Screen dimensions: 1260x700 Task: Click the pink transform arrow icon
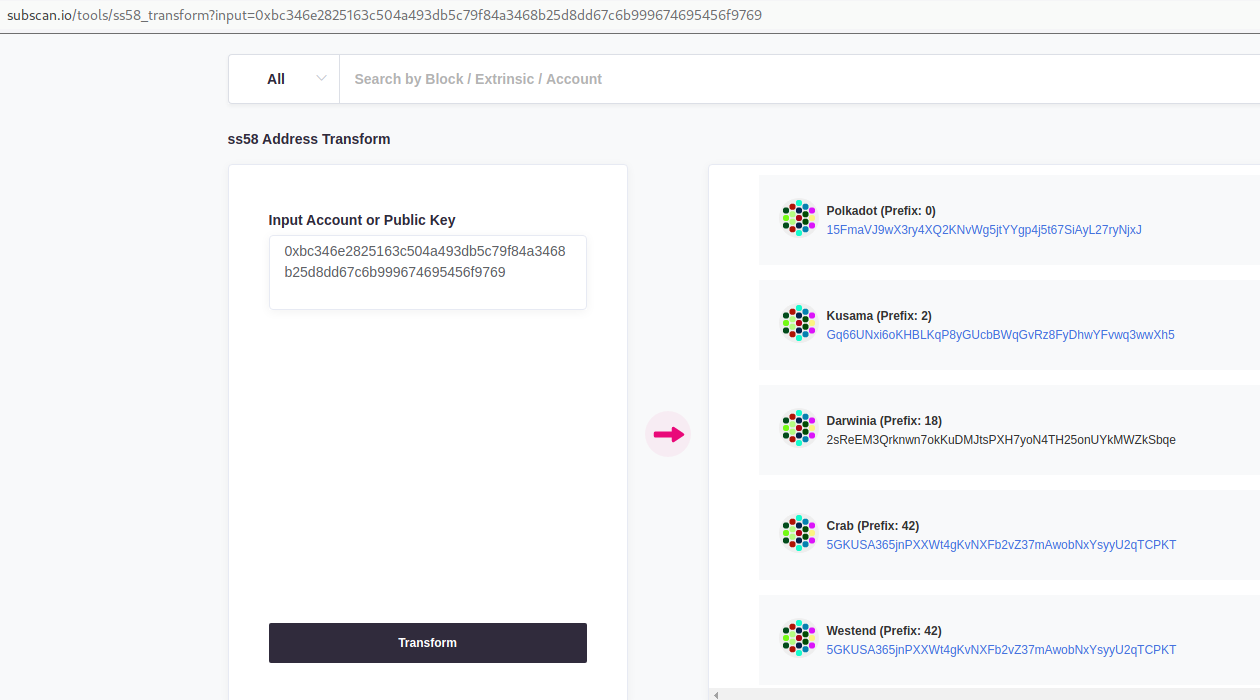[x=667, y=433]
